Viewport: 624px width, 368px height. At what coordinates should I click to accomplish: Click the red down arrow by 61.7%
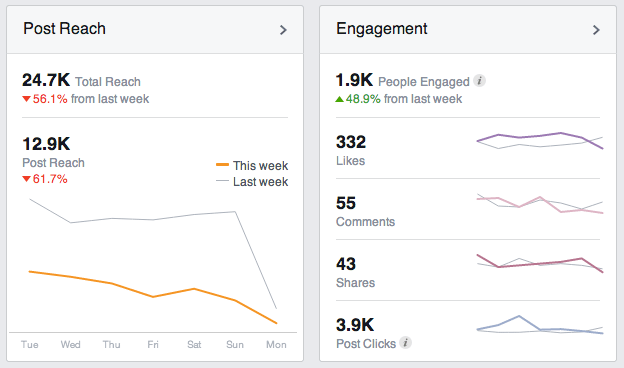(26, 179)
